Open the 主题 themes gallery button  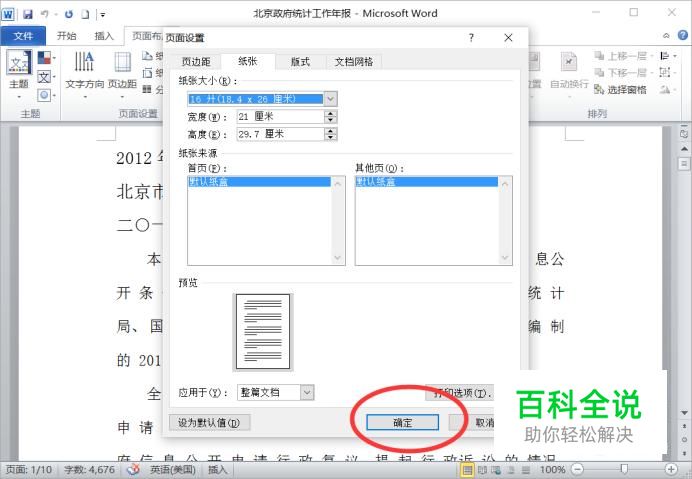pos(19,73)
